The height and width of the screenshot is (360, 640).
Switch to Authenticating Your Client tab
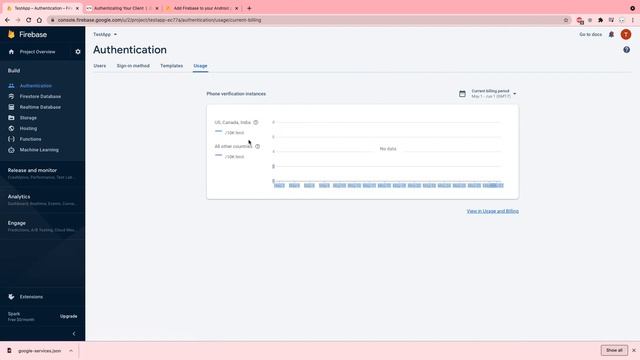click(122, 8)
